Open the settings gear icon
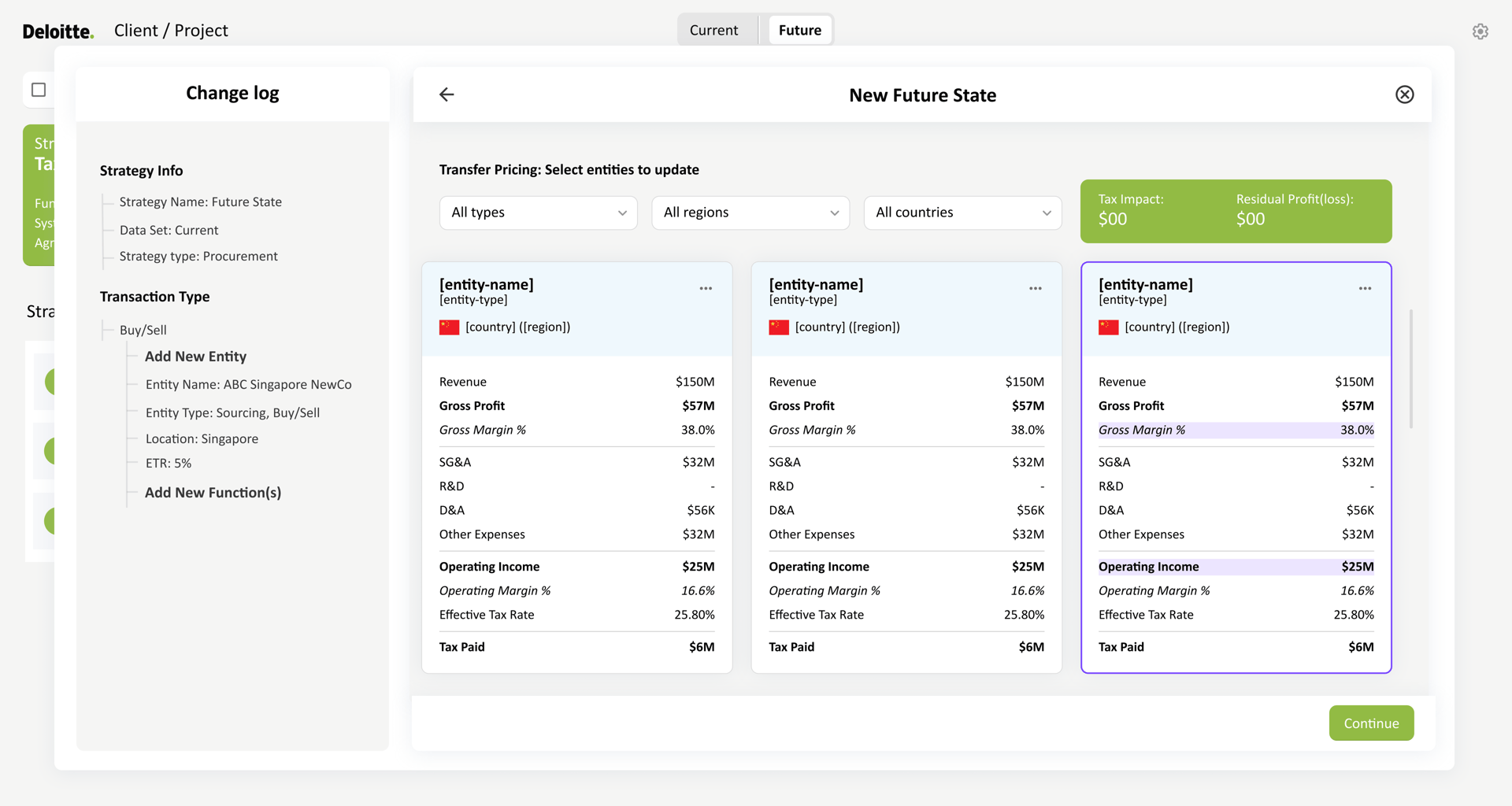 coord(1480,31)
